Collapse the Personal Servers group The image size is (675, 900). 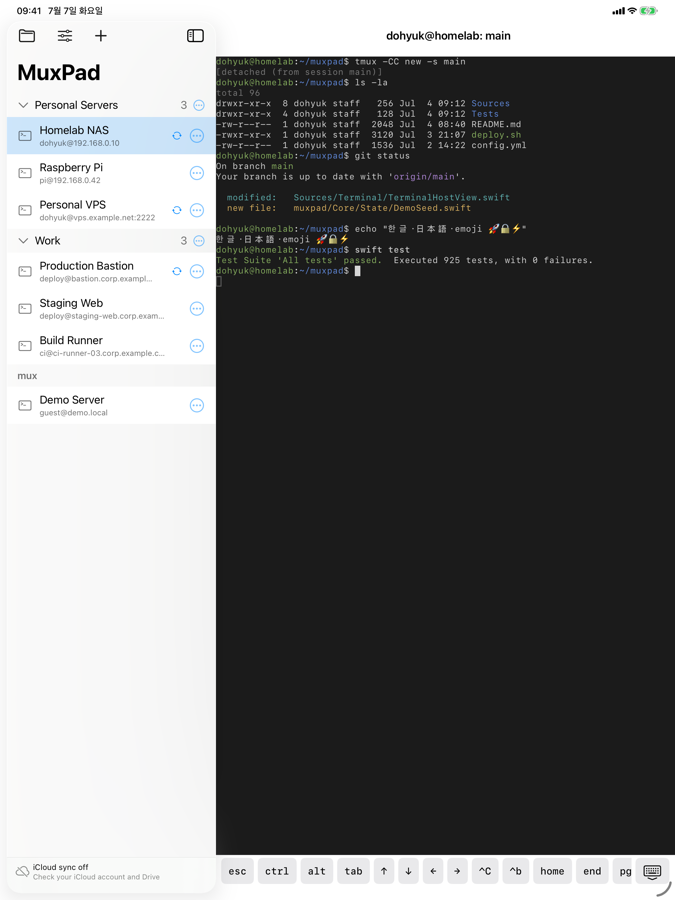[24, 105]
